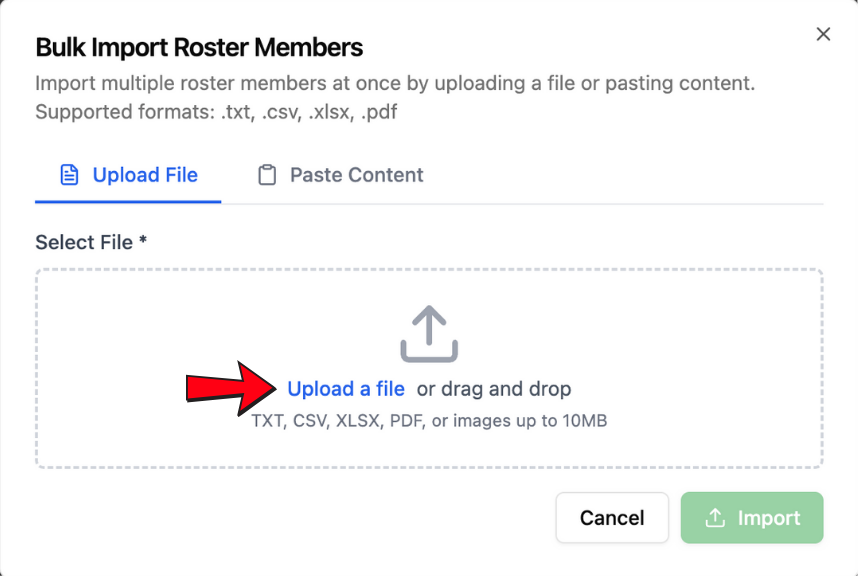Click the blue file icon in the active tab
858x576 pixels.
tap(69, 174)
